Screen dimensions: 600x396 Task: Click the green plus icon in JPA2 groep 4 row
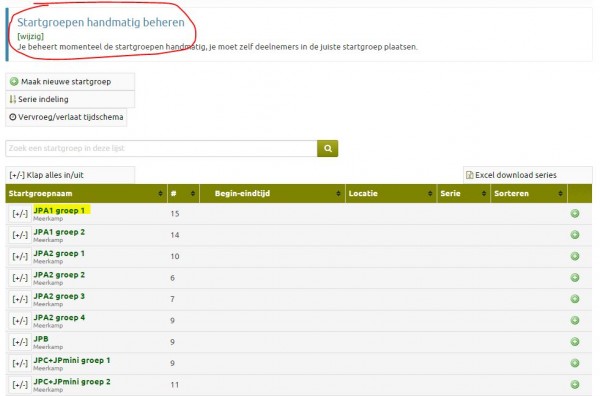[x=575, y=320]
